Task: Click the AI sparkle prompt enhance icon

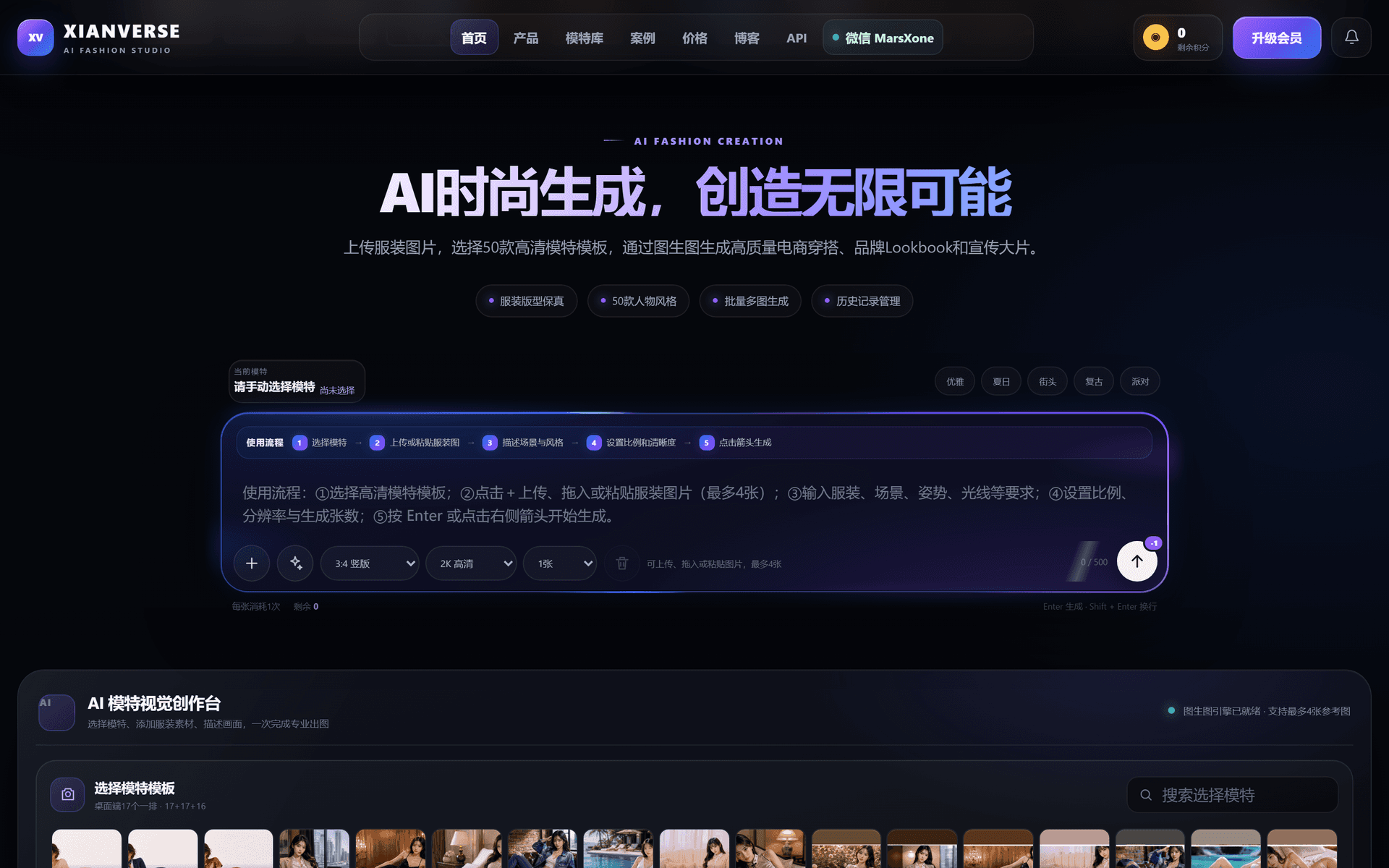Action: 295,563
